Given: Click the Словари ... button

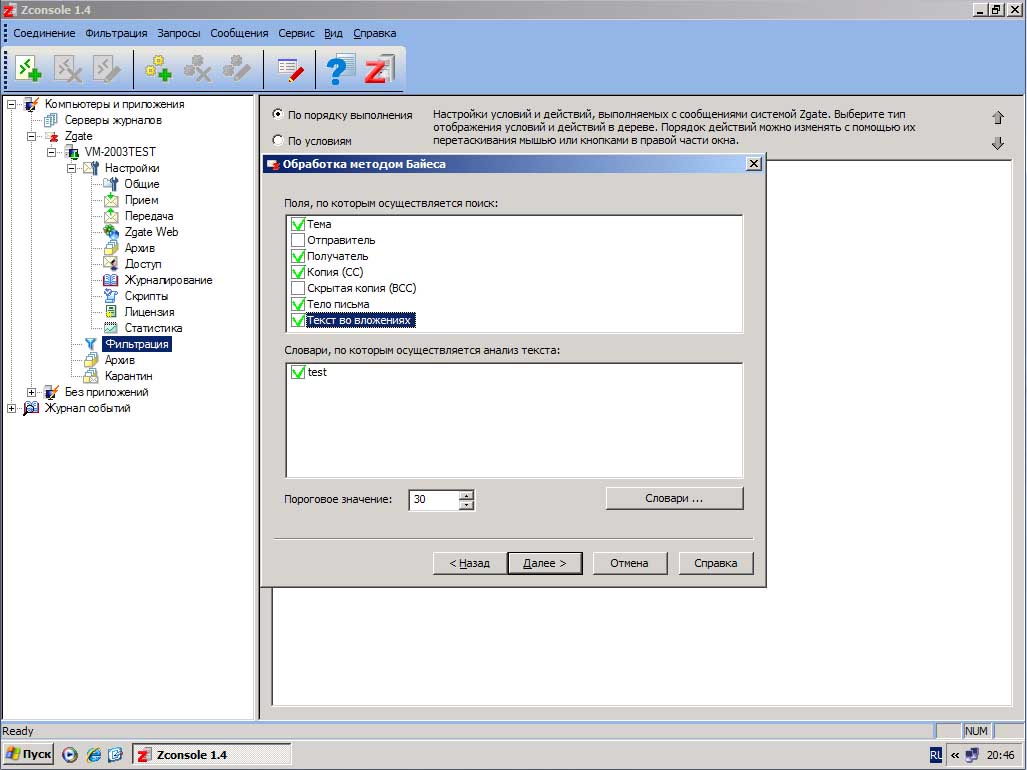Looking at the screenshot, I should click(674, 498).
